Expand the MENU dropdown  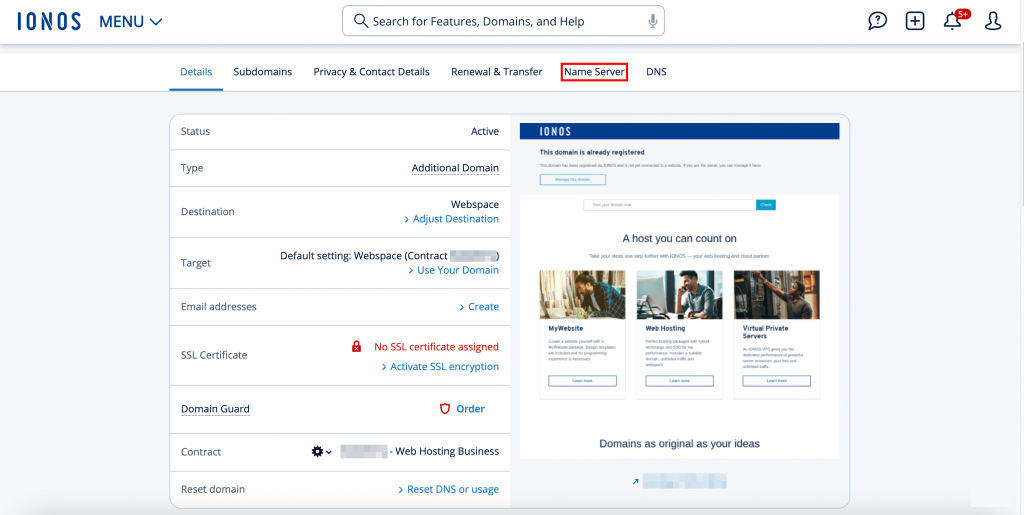pyautogui.click(x=130, y=21)
